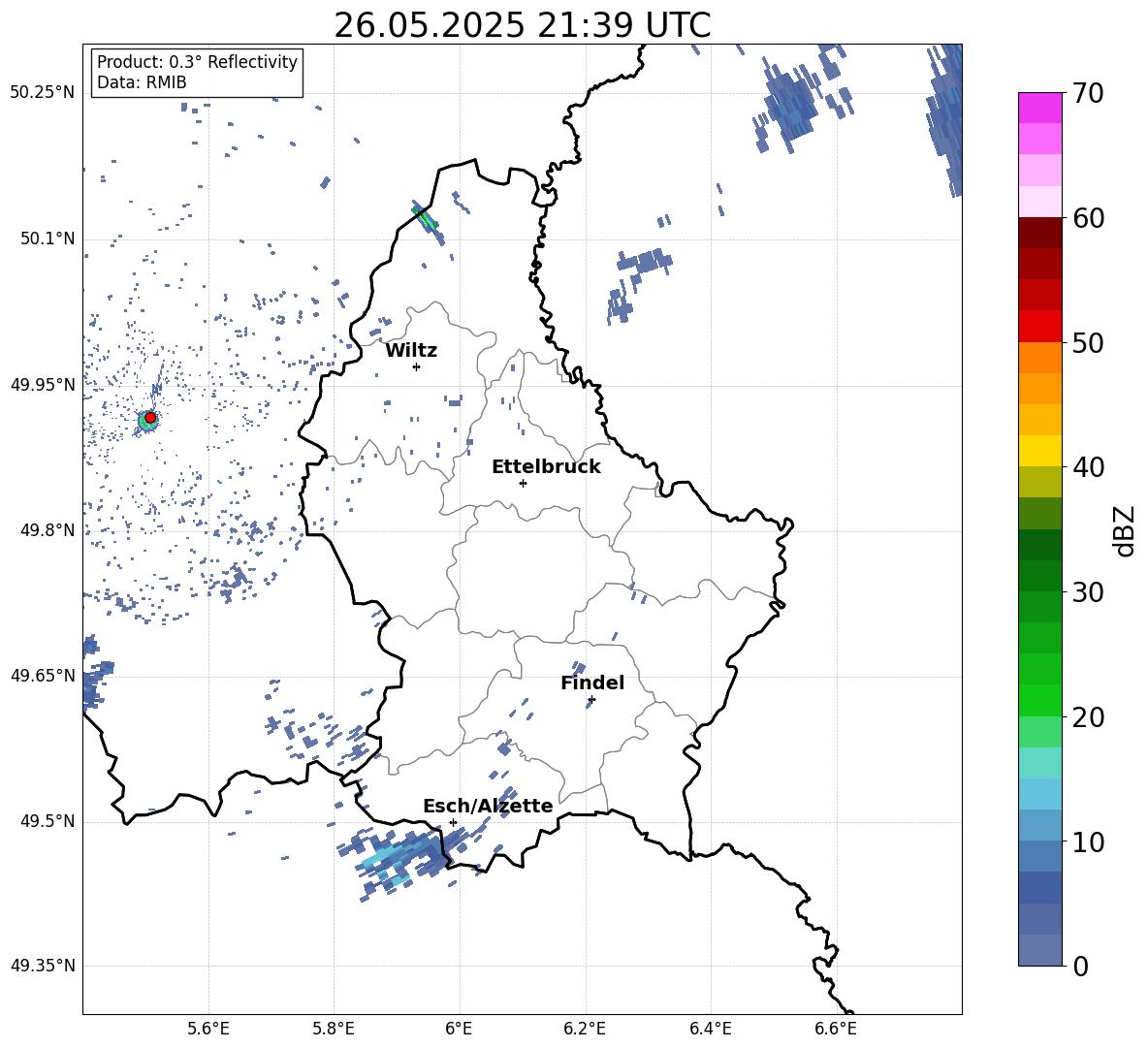Viewport: 1148px width, 1048px height.
Task: Click the 49.95°N latitude label
Action: click(x=43, y=384)
